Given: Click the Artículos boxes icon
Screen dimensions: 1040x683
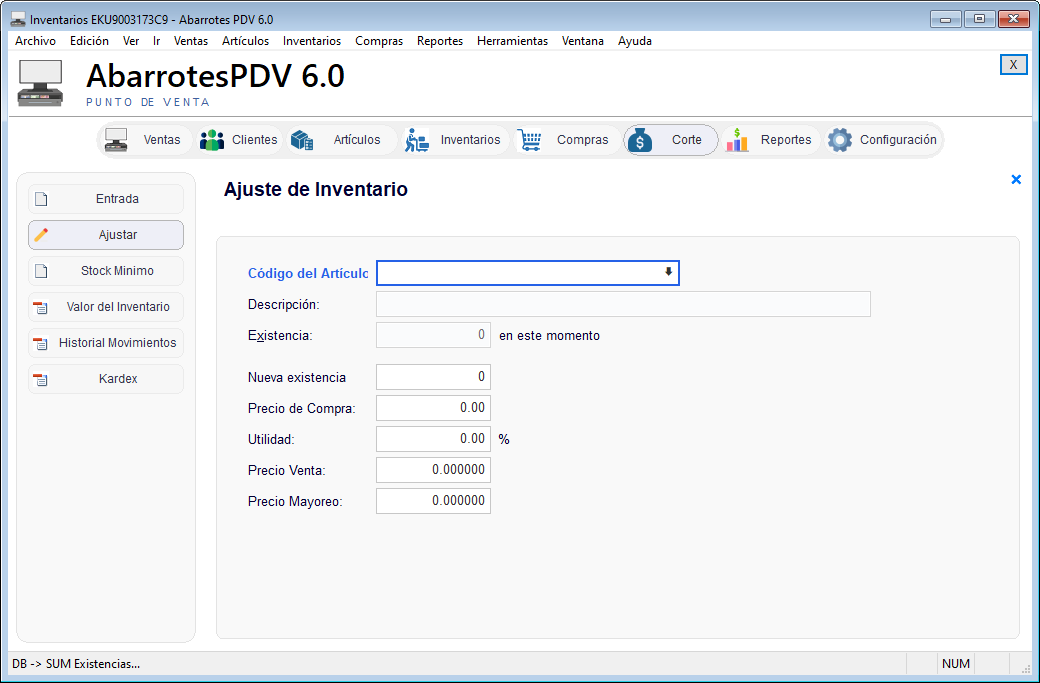Looking at the screenshot, I should coord(302,140).
